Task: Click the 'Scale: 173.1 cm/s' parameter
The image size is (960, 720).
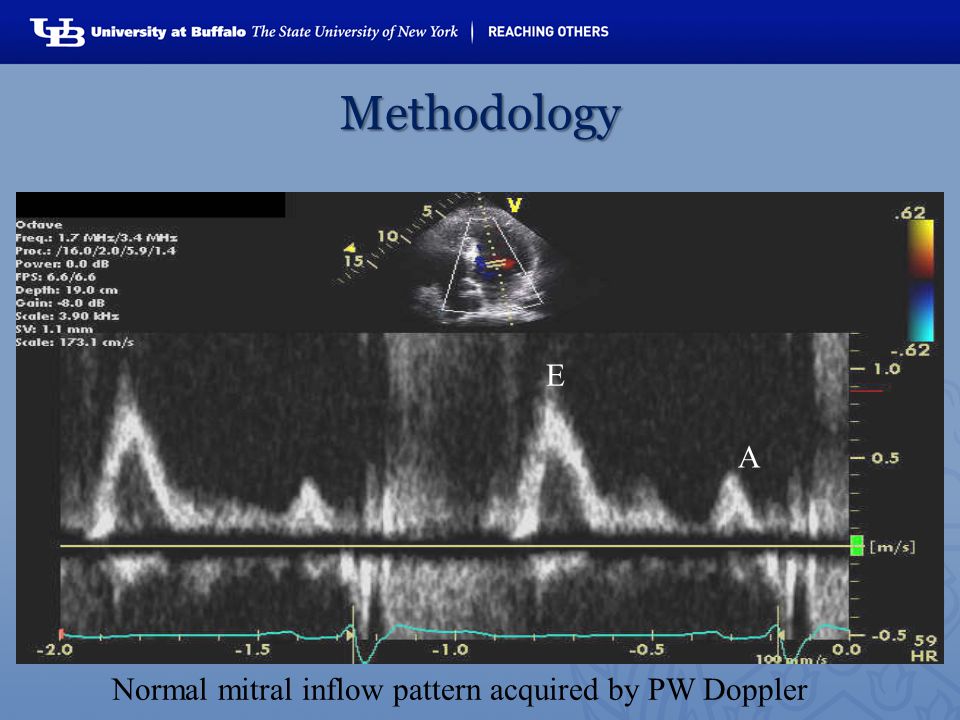Action: 75,342
